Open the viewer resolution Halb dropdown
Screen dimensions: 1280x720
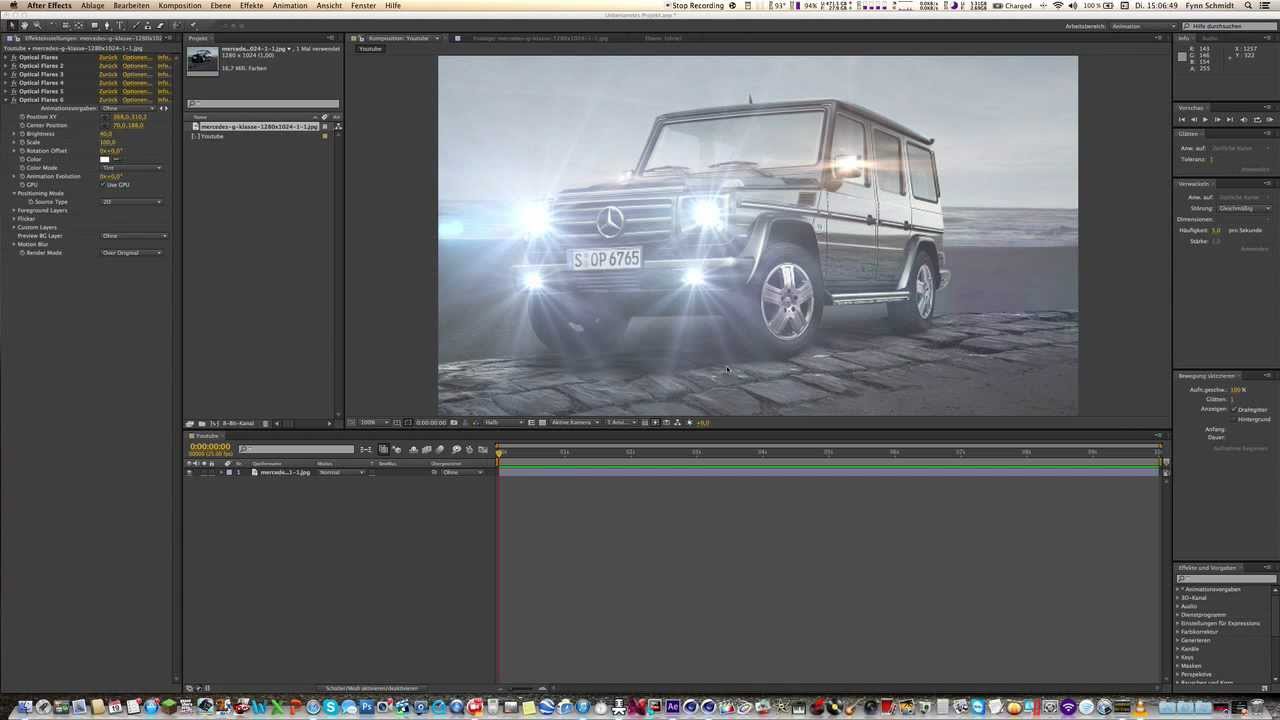(504, 422)
